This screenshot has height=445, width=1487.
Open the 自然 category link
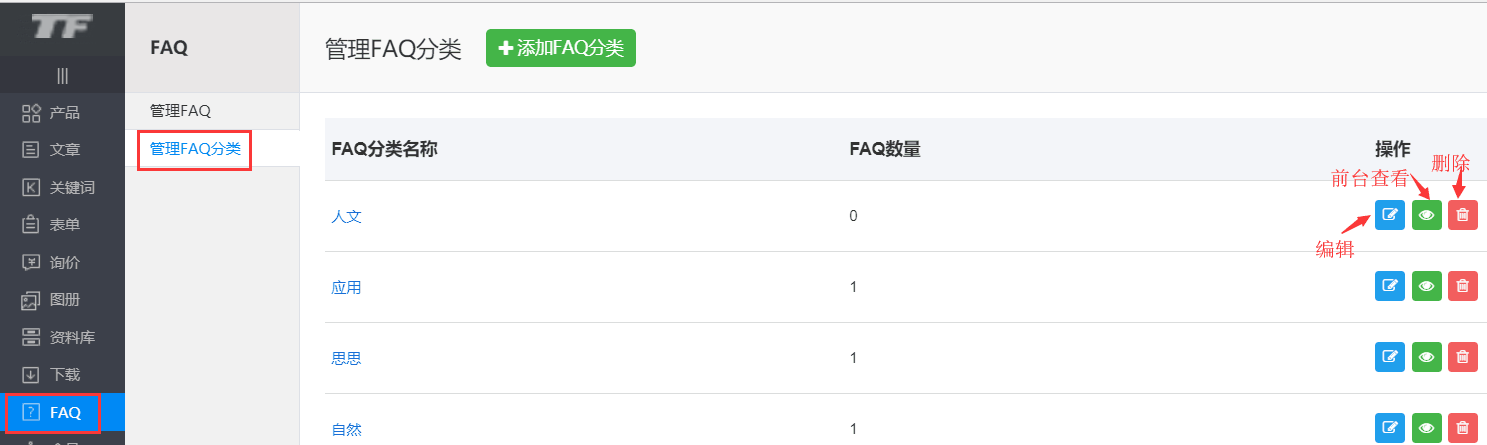coord(346,429)
